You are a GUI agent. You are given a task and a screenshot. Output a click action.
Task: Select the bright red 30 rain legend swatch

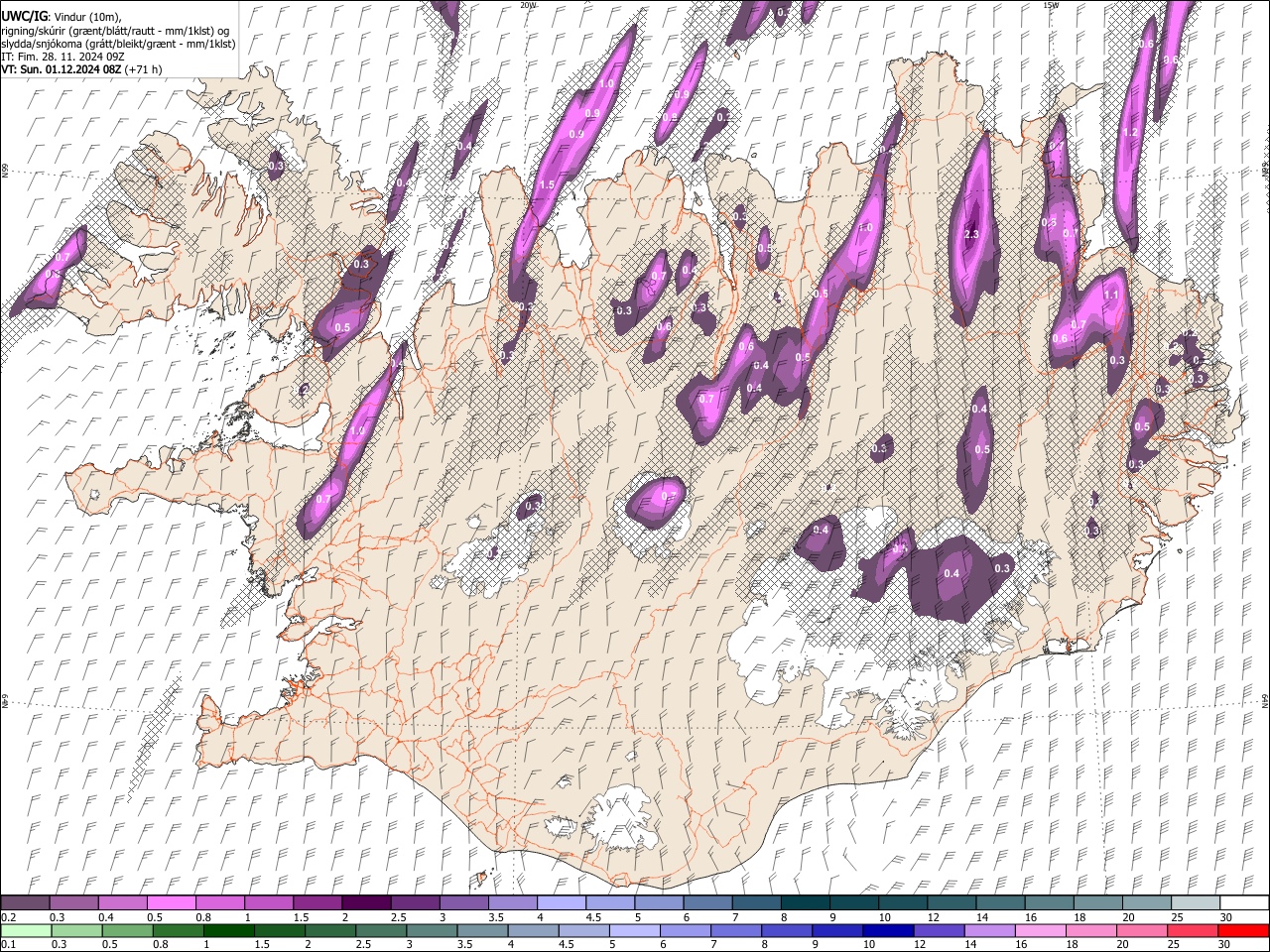1244,930
